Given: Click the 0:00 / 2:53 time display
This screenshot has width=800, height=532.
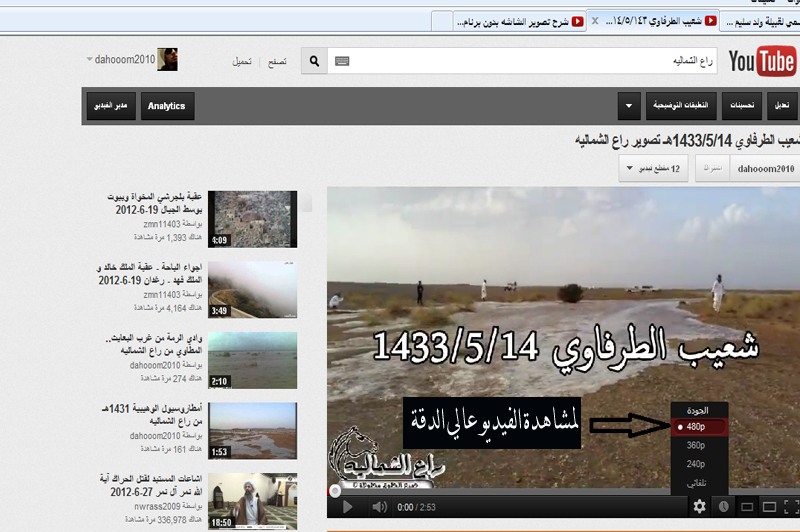Looking at the screenshot, I should (416, 508).
